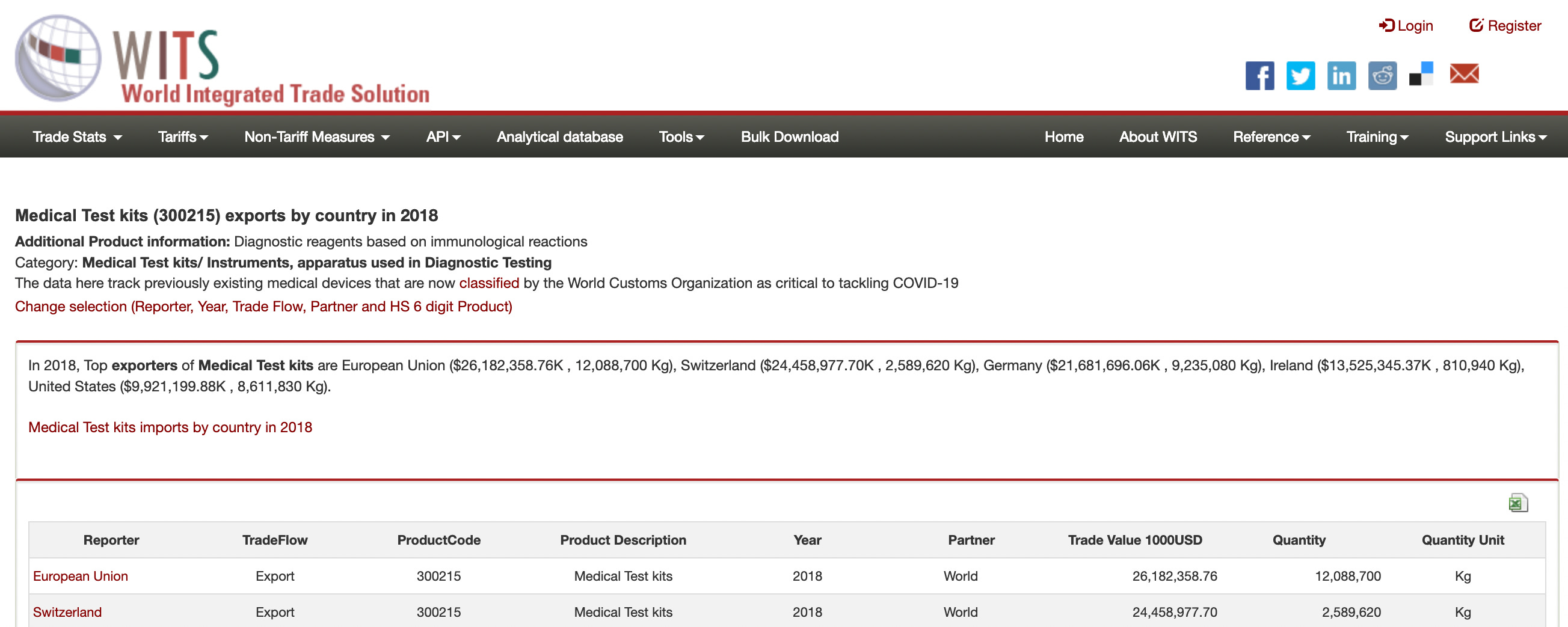Share page on Facebook
This screenshot has width=1568, height=627.
click(x=1259, y=76)
